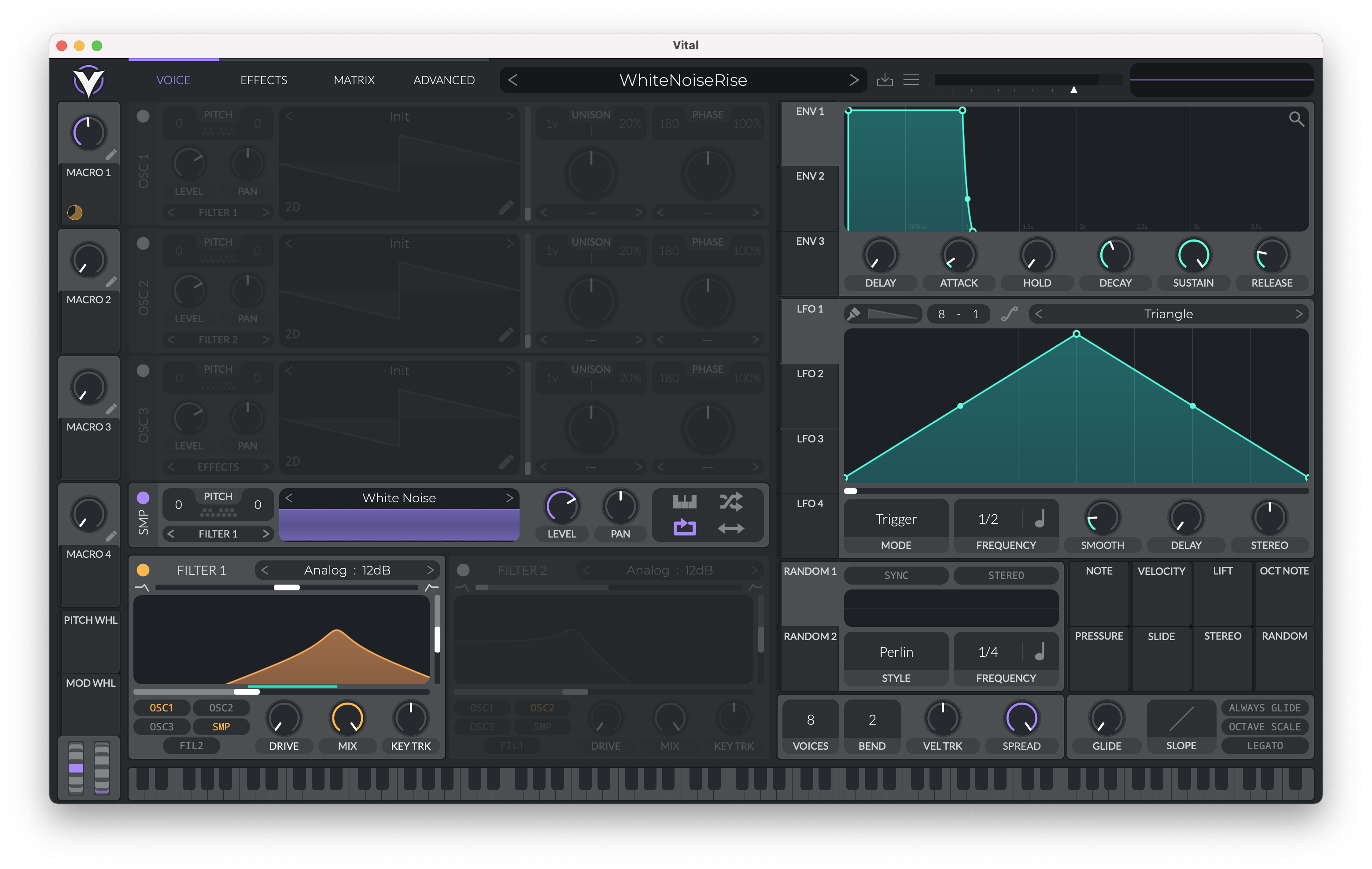Toggle LFO 1 smooth curve icon

(1010, 314)
